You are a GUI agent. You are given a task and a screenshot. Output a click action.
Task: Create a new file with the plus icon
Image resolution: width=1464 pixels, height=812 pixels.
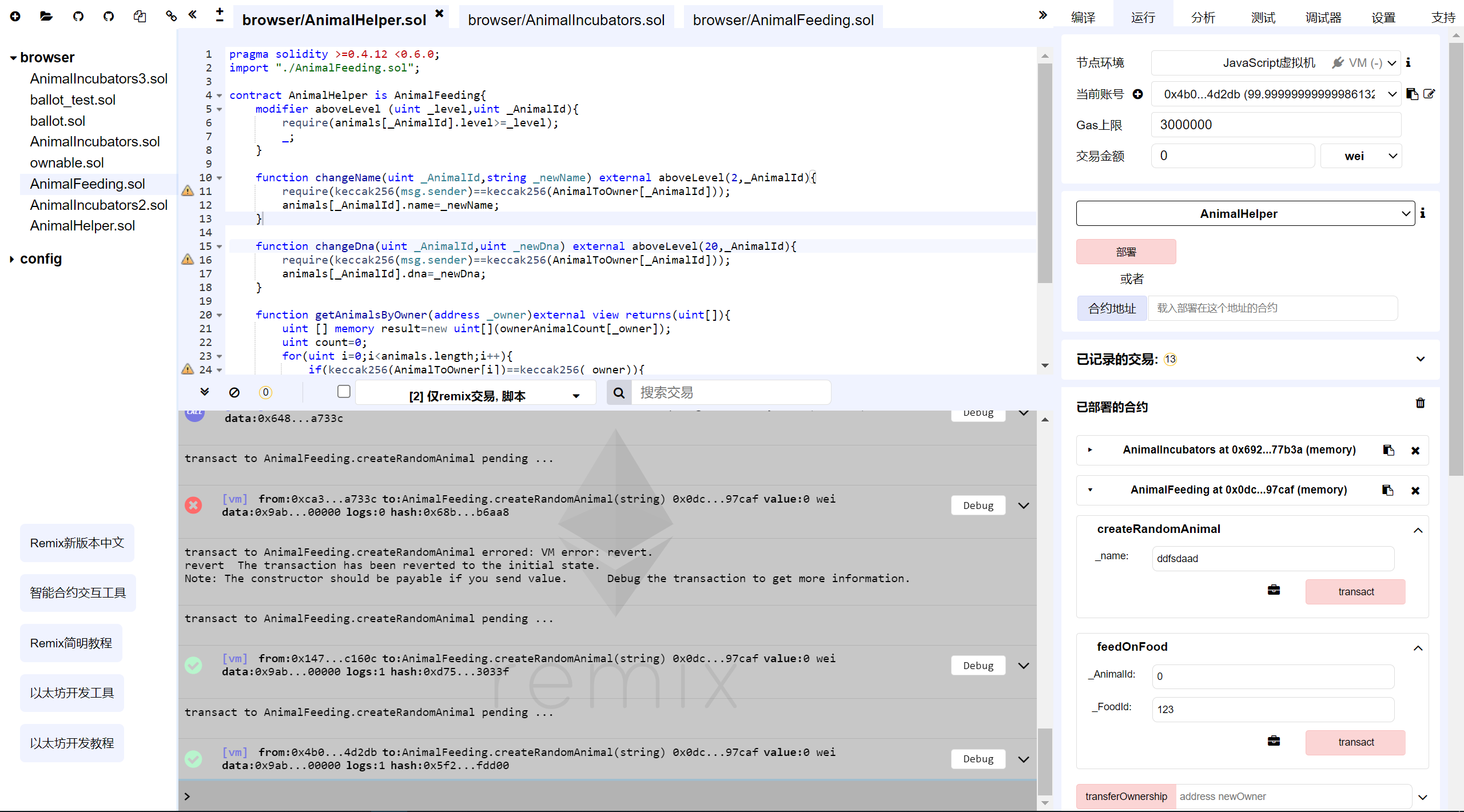(15, 17)
